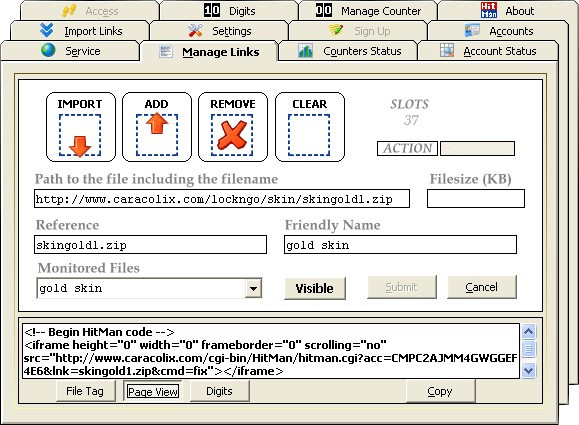
Task: Click the ACTION label box
Action: coord(407,148)
